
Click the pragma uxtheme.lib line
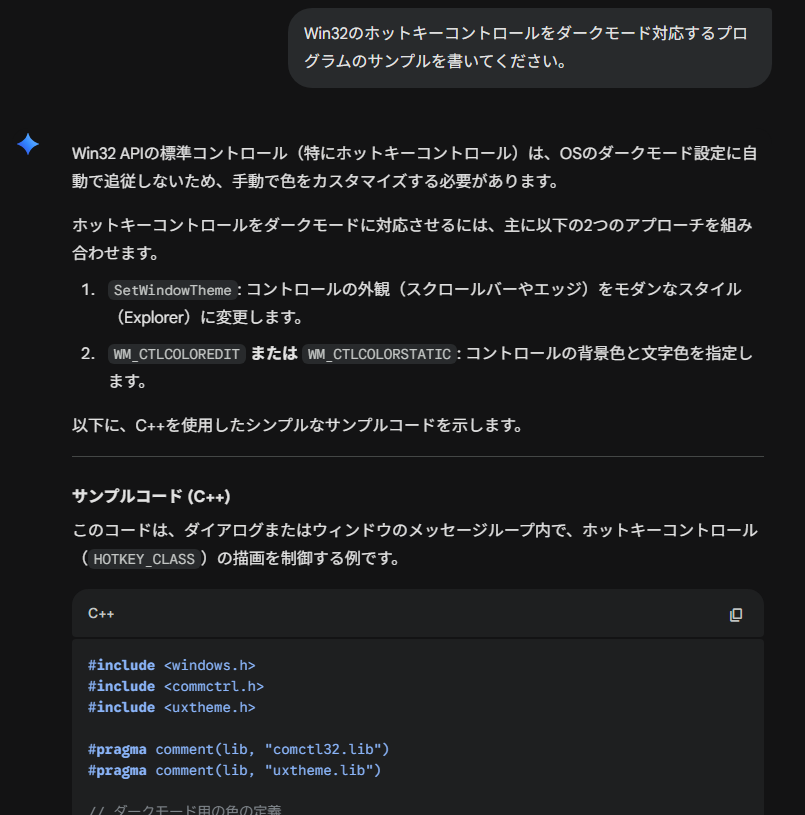click(x=234, y=770)
